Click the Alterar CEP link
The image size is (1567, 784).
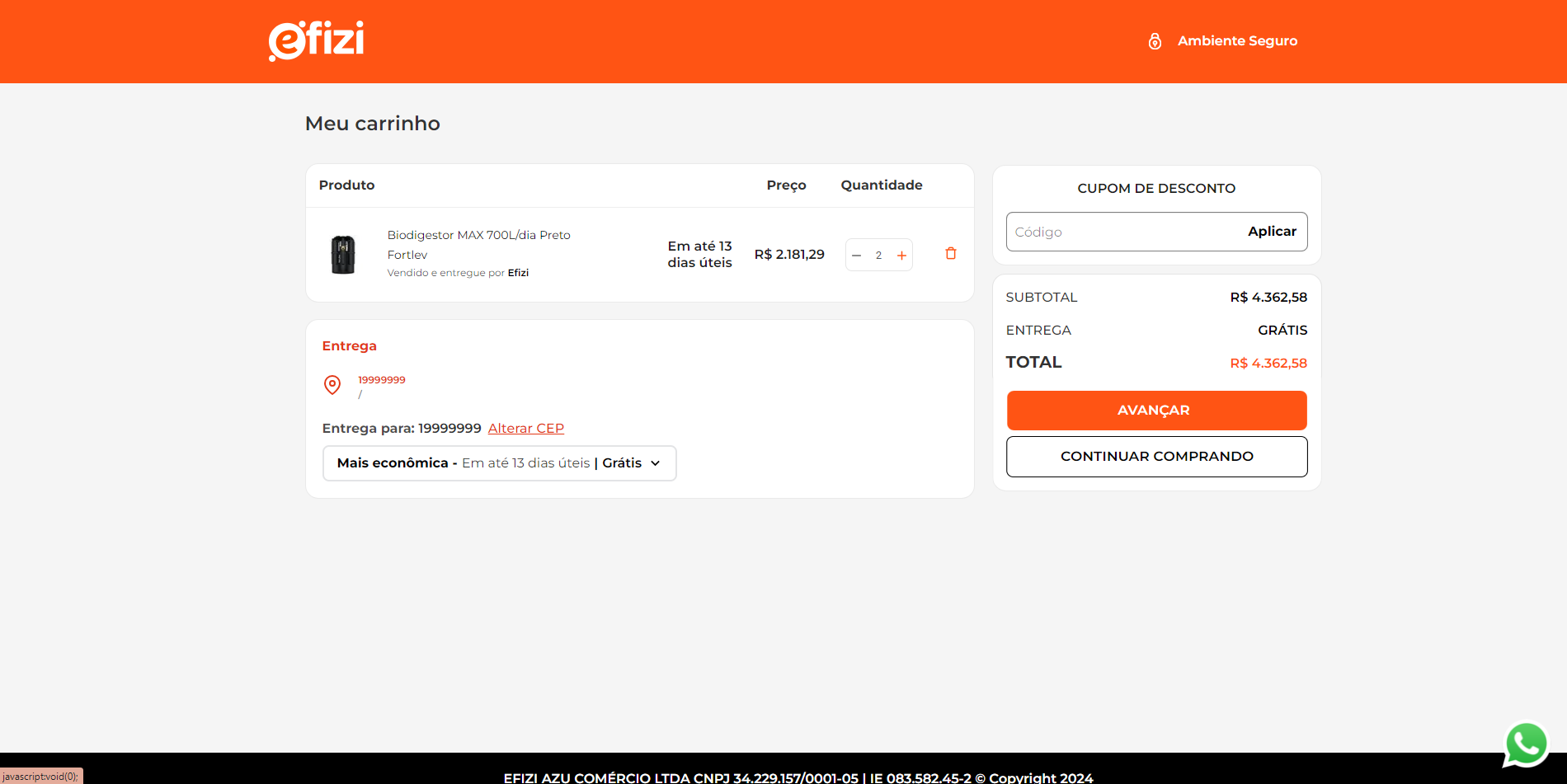(x=526, y=429)
